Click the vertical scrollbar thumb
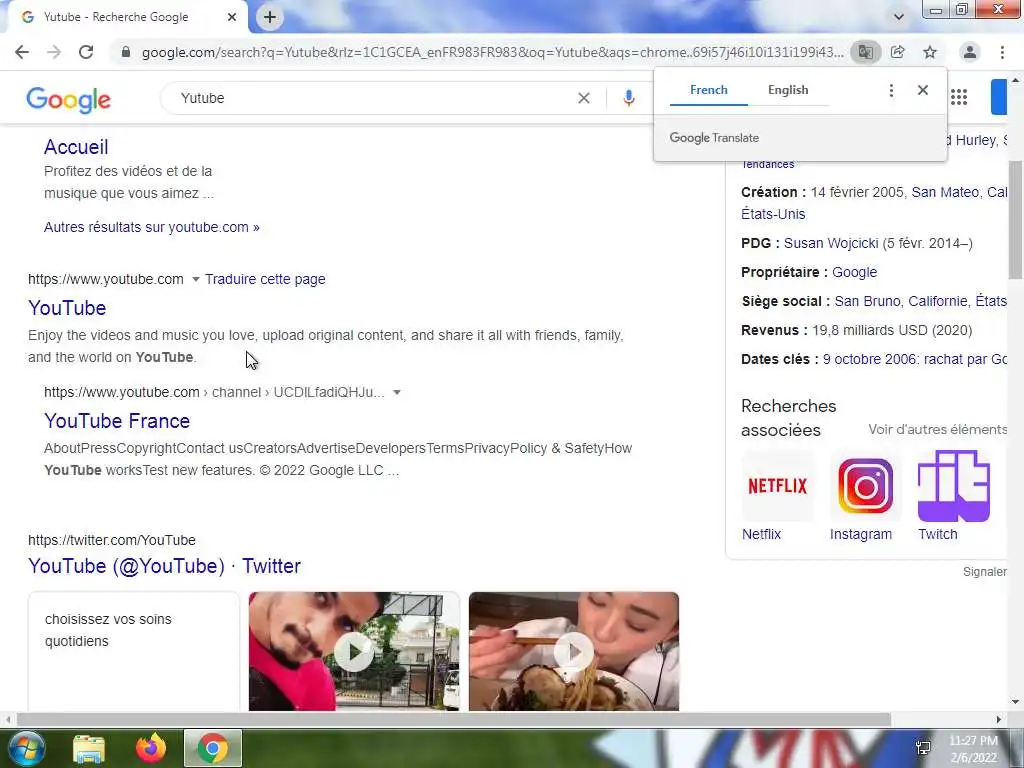Image resolution: width=1024 pixels, height=768 pixels. click(1016, 218)
